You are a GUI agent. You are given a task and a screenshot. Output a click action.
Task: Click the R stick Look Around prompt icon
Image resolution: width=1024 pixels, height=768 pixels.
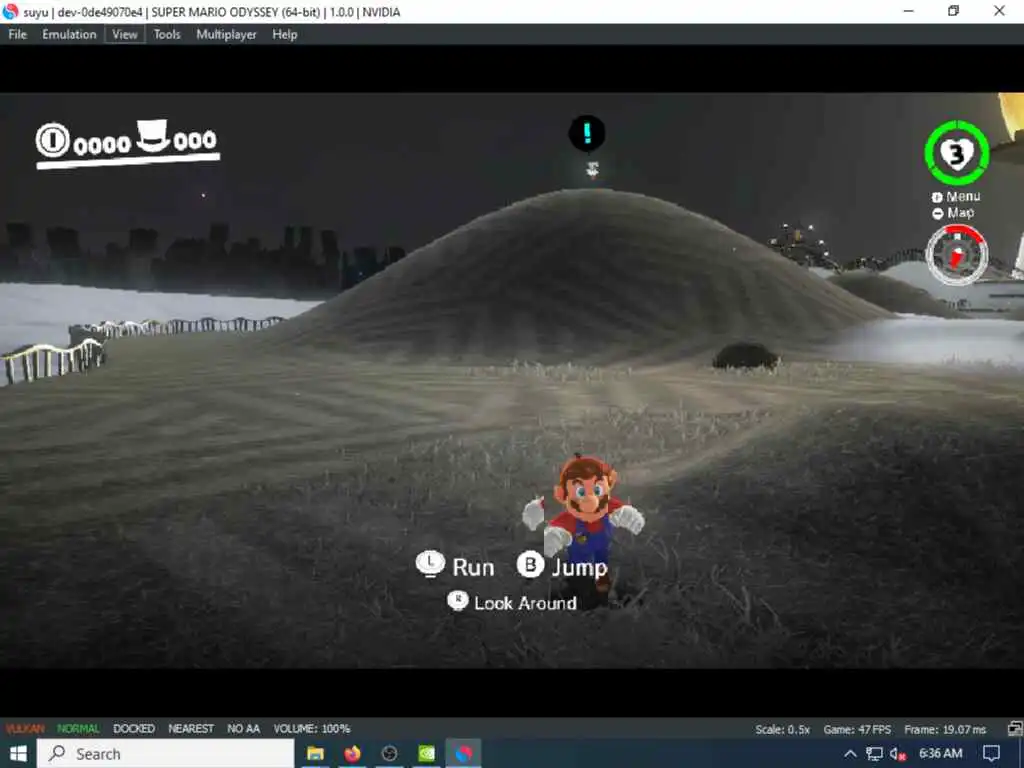(458, 601)
